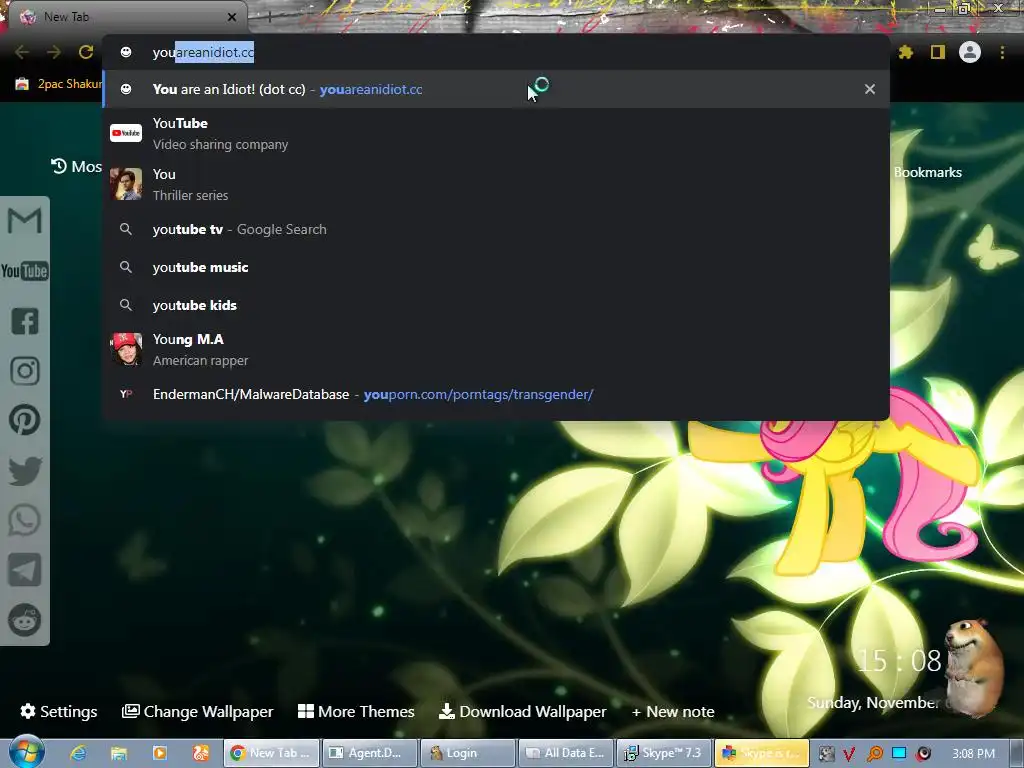Open YouTube from the left sidebar
1024x768 pixels.
[x=25, y=271]
